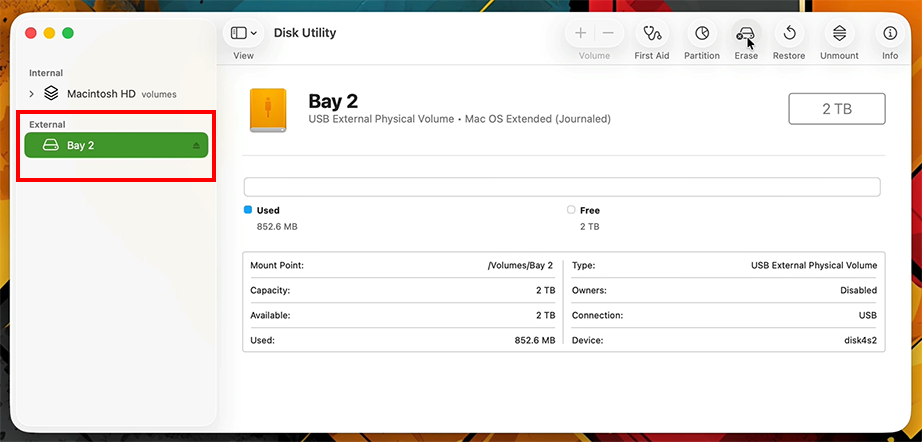Image resolution: width=922 pixels, height=442 pixels.
Task: Click the blue Used color swatch
Action: point(248,210)
